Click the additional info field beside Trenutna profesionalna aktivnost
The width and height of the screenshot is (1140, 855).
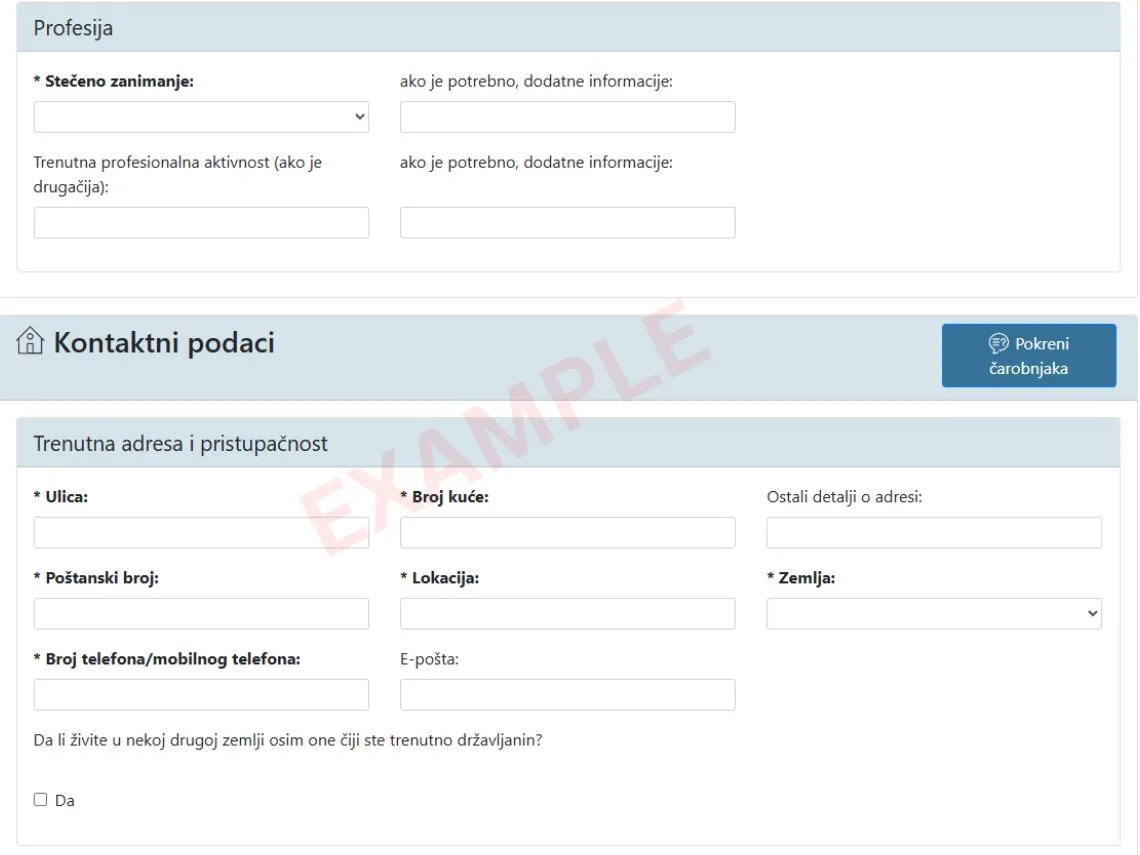pyautogui.click(x=567, y=223)
